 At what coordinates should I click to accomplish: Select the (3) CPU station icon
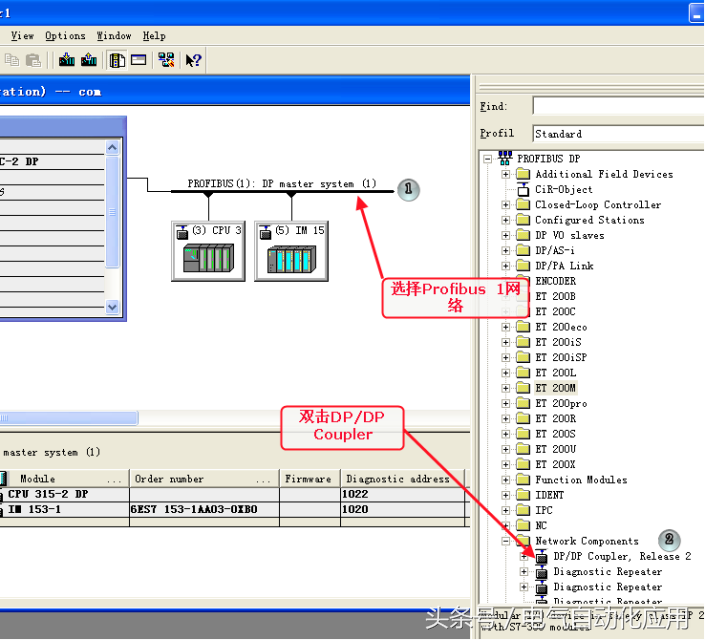(208, 251)
